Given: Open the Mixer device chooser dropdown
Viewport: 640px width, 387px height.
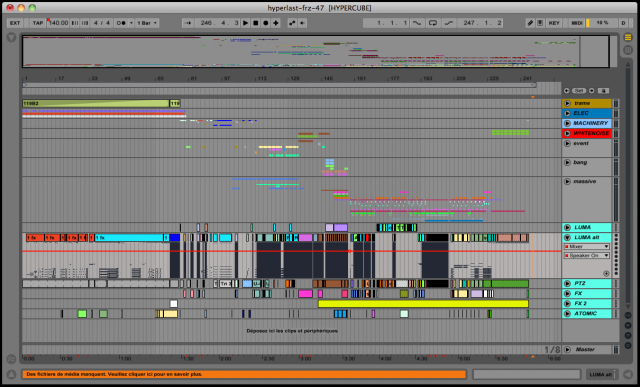Looking at the screenshot, I should tap(587, 247).
